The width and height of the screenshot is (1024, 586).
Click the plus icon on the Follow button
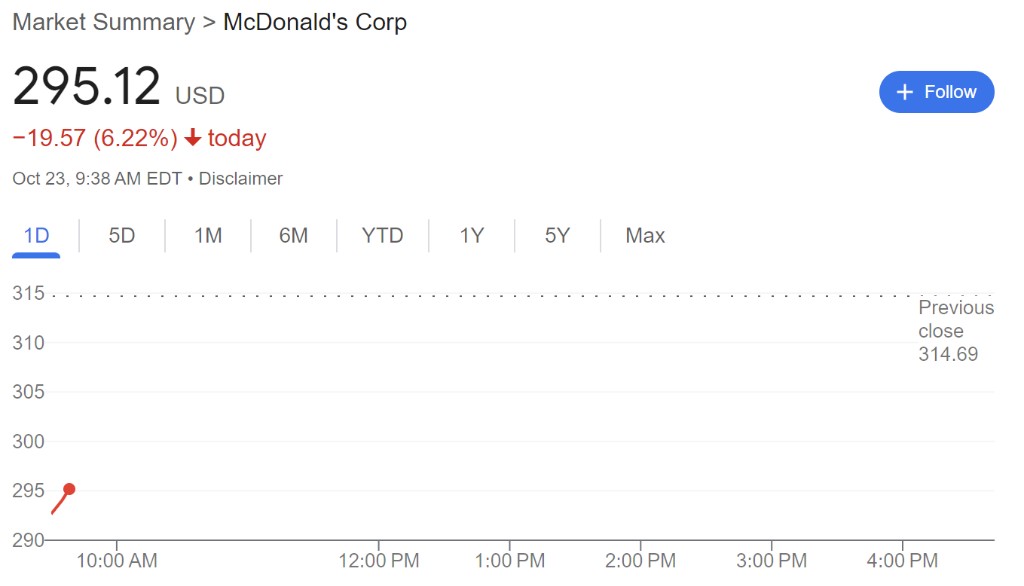coord(905,92)
